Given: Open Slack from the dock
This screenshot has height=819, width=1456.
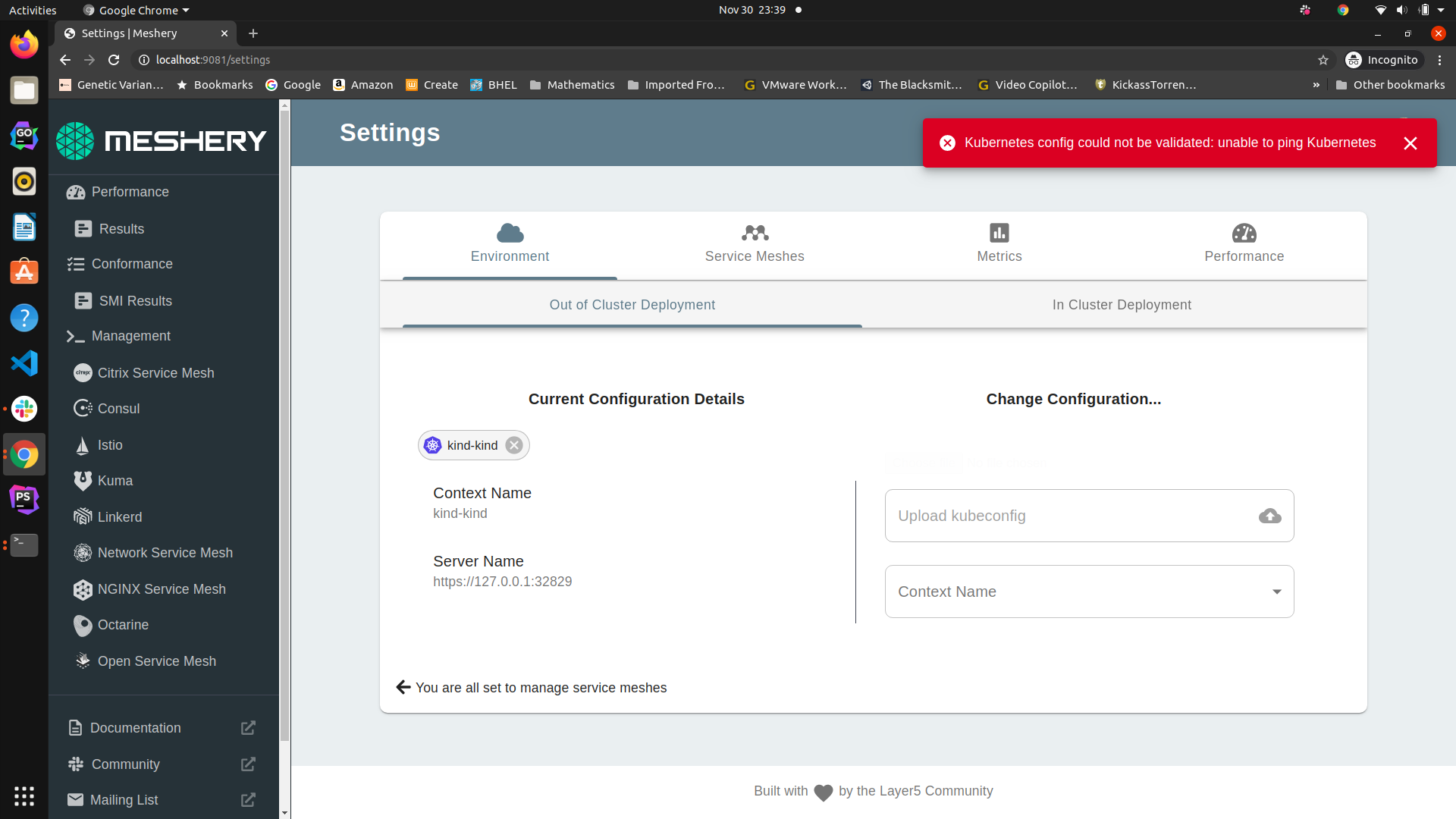Looking at the screenshot, I should click(24, 409).
